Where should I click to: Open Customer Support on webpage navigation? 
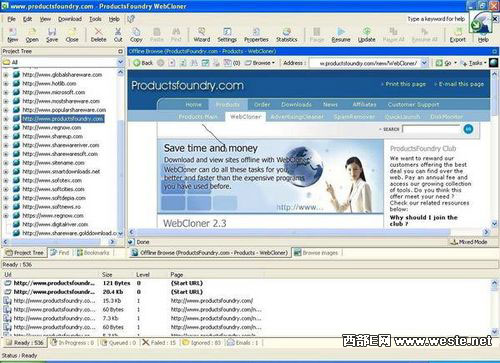[x=413, y=105]
